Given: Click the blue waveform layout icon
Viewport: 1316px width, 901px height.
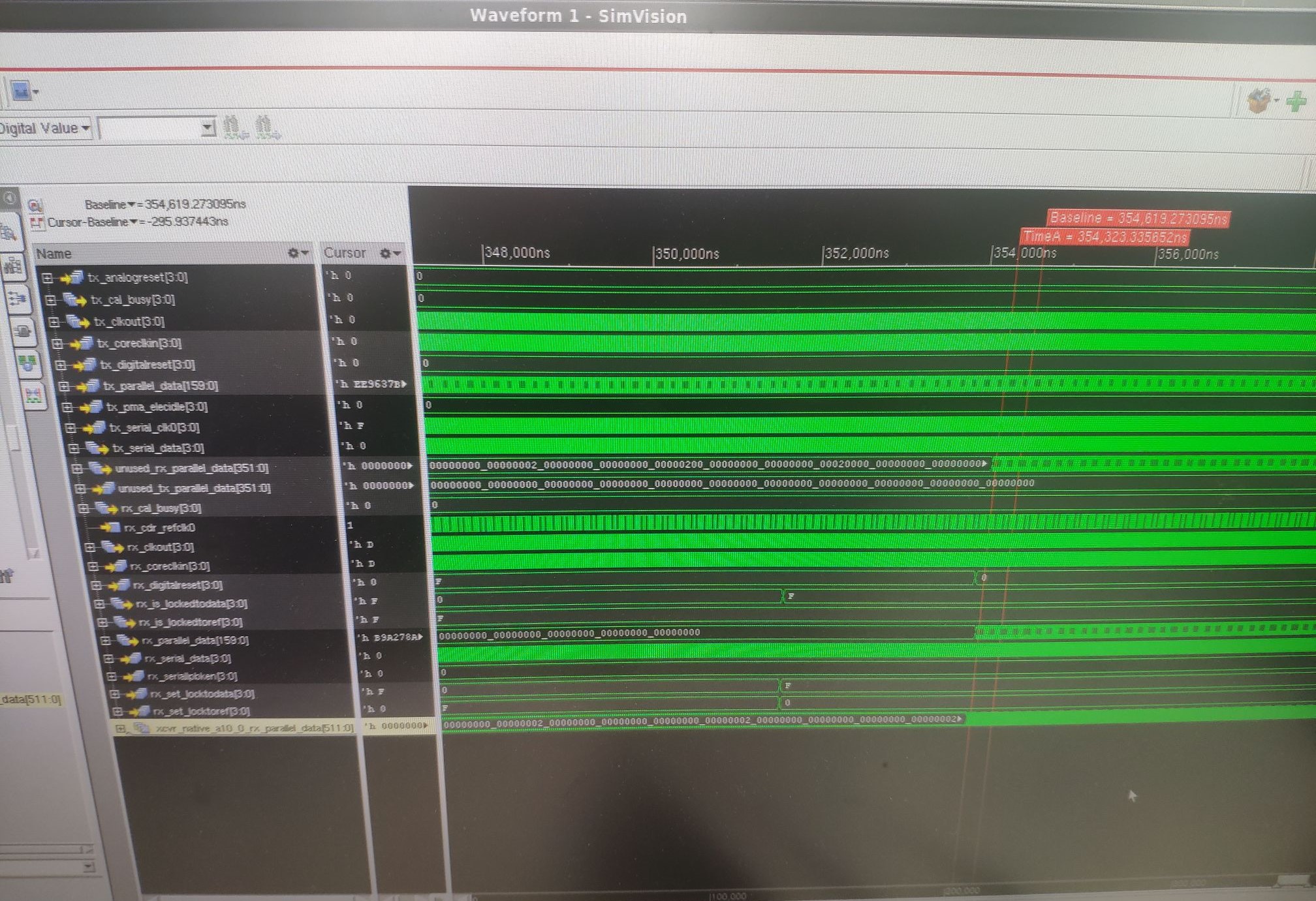Looking at the screenshot, I should tap(21, 92).
